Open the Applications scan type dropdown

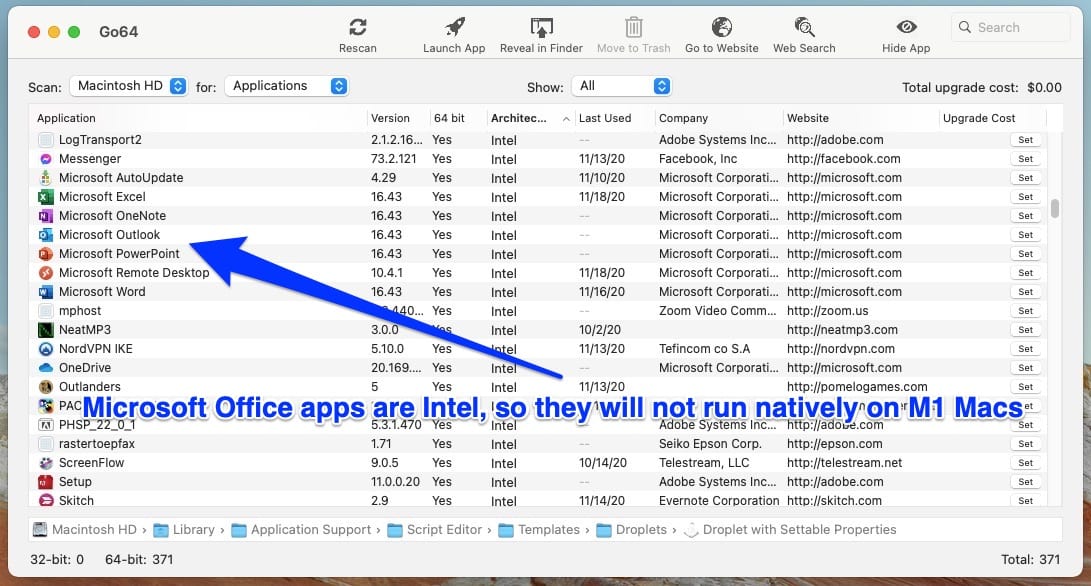tap(286, 86)
